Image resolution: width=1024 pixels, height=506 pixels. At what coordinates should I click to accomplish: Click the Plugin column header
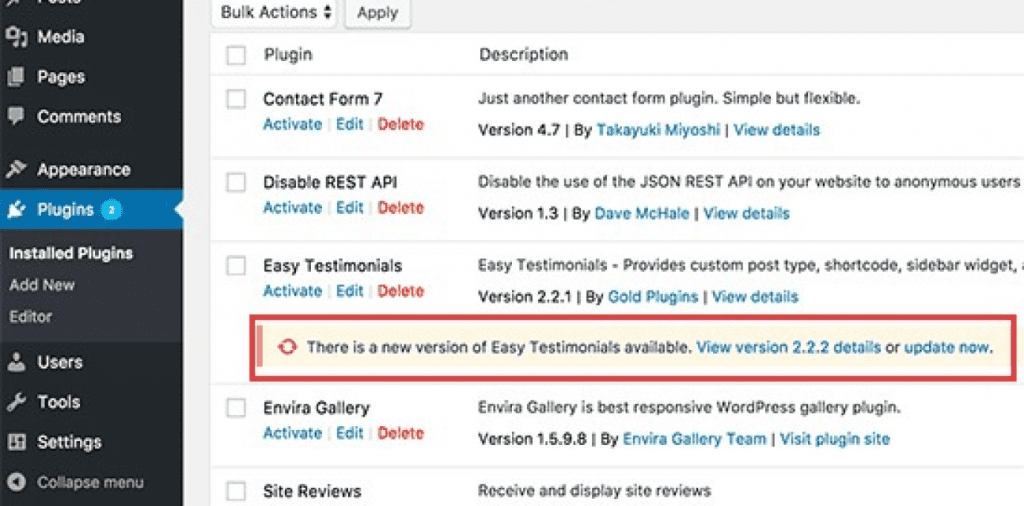(x=288, y=55)
